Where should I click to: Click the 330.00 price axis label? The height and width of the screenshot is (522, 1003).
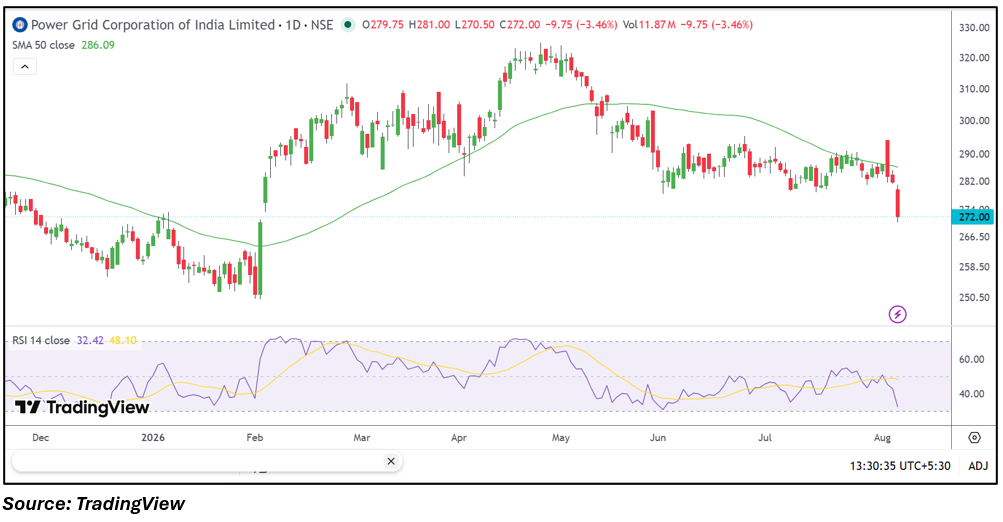tap(974, 28)
